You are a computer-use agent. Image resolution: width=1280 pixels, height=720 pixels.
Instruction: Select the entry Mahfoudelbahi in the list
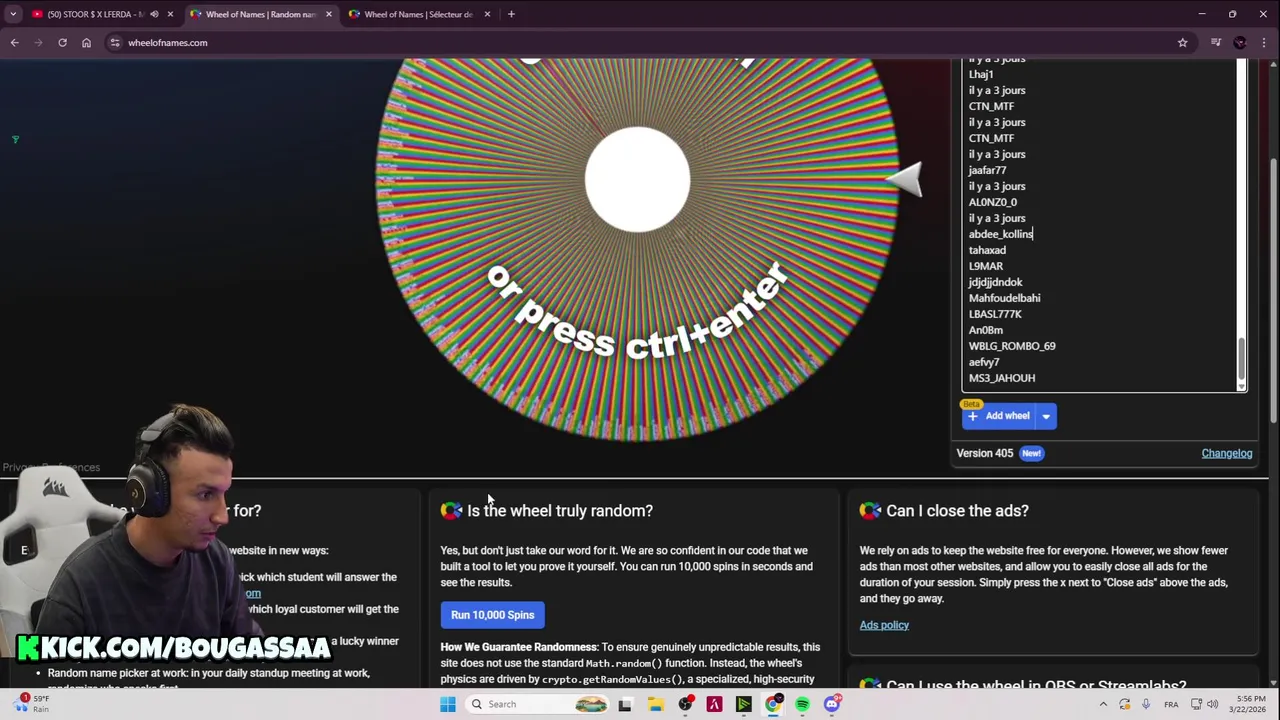(1004, 298)
